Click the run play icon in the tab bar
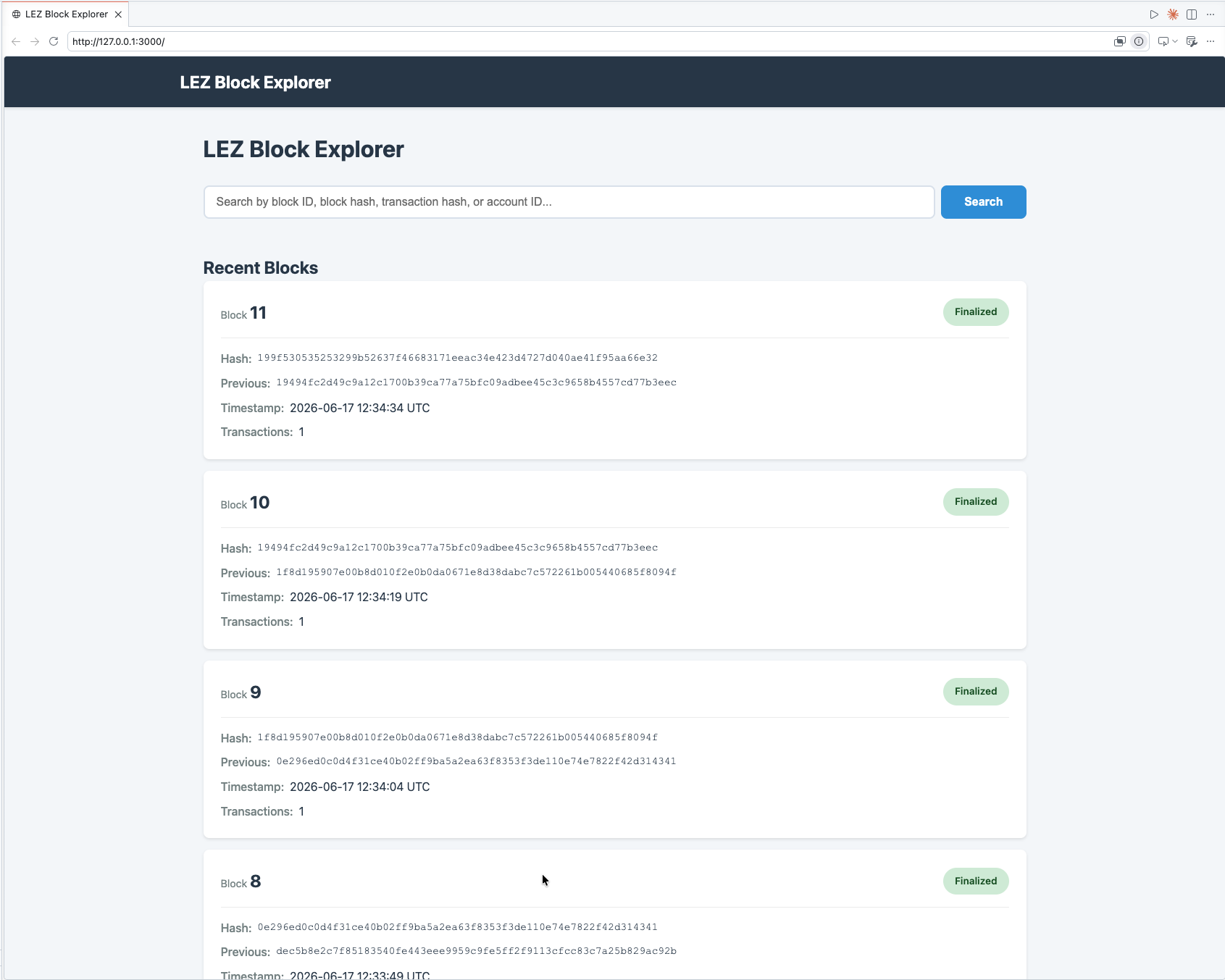Image resolution: width=1225 pixels, height=980 pixels. (x=1154, y=14)
